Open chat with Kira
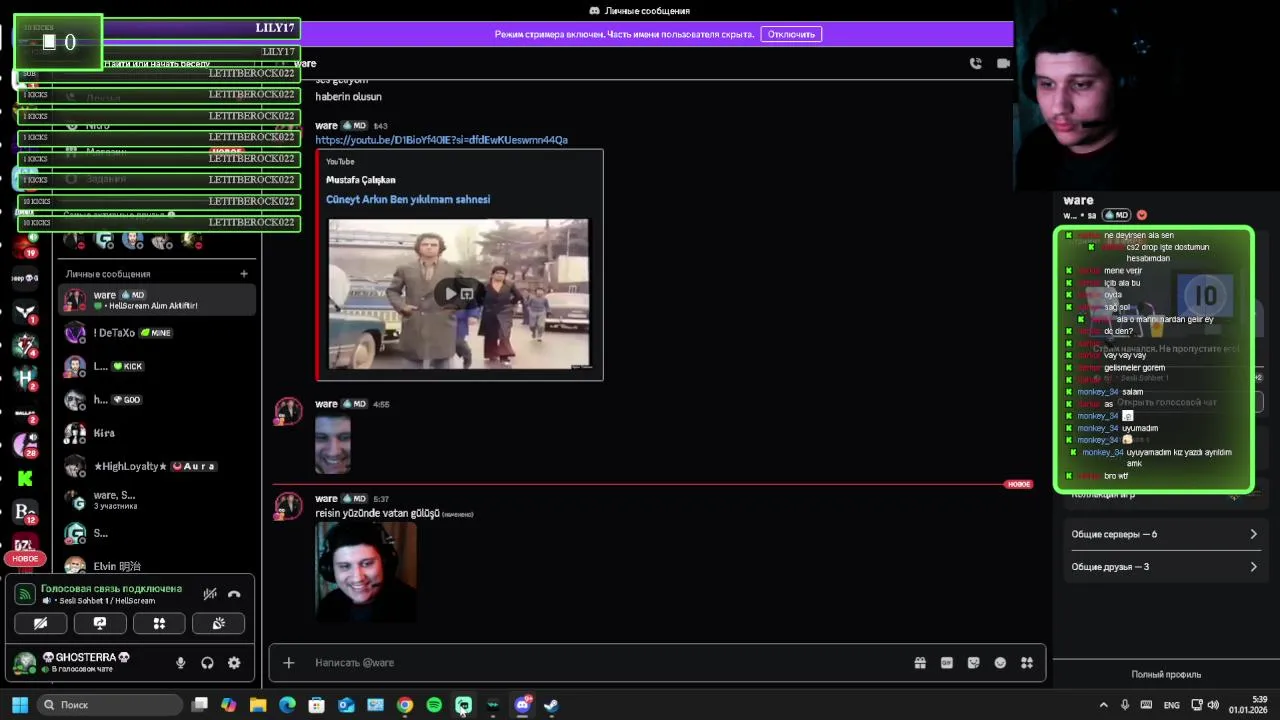 [157, 433]
